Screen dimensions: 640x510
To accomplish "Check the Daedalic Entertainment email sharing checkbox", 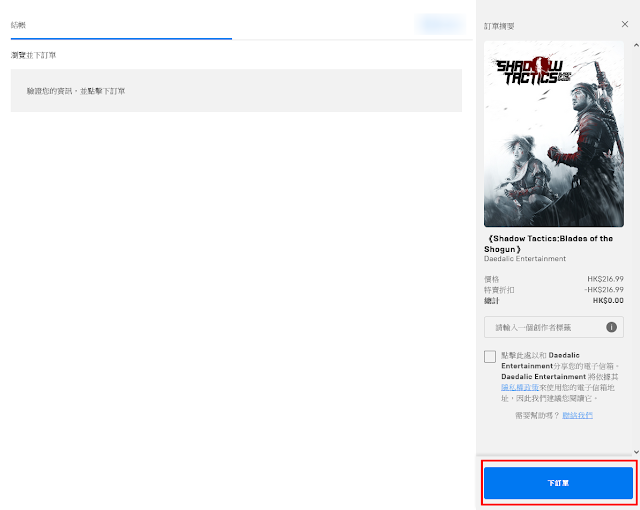I will [x=490, y=356].
